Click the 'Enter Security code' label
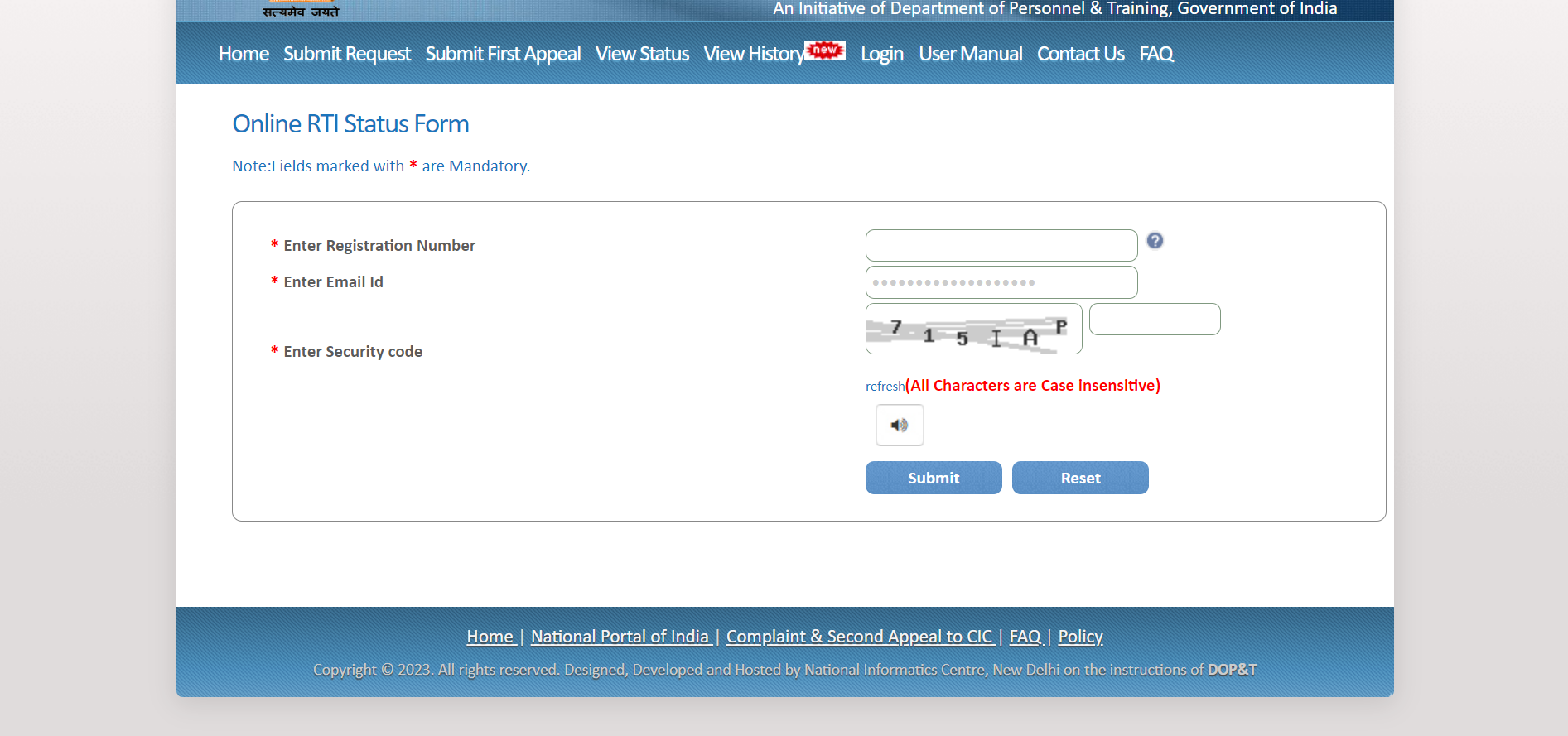The image size is (1568, 736). pyautogui.click(x=353, y=352)
